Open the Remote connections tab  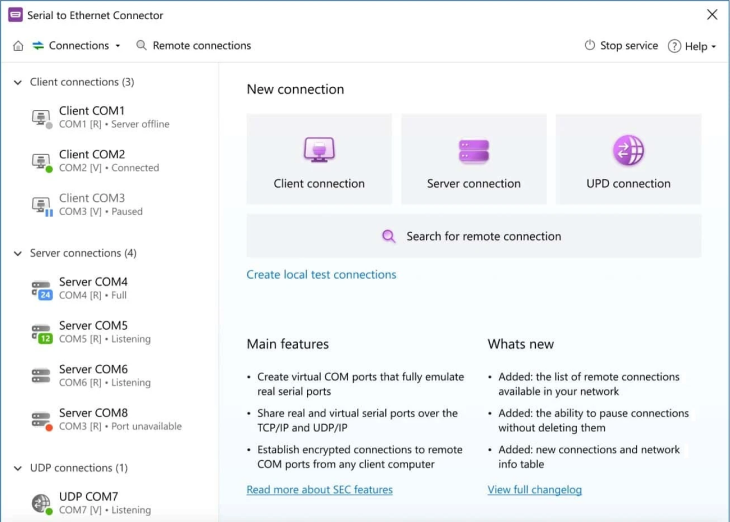193,46
